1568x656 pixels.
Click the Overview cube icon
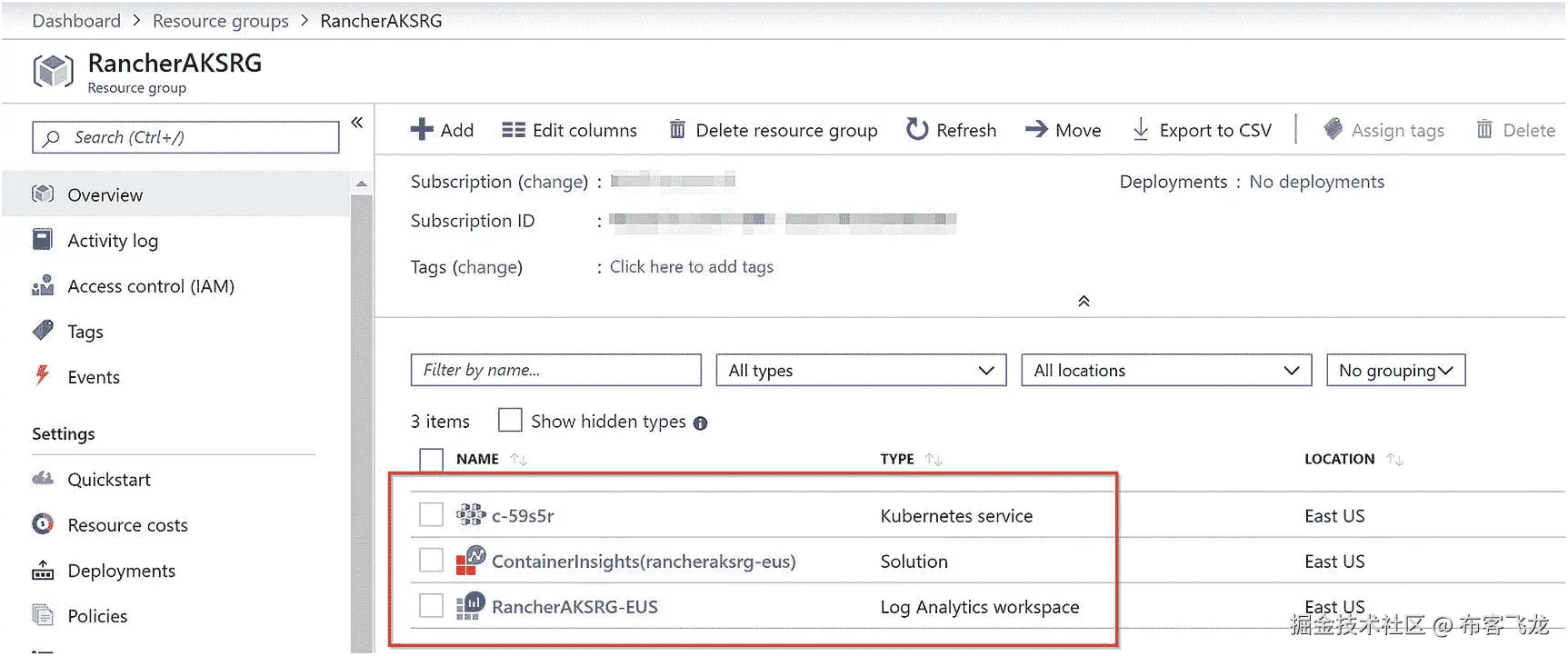coord(43,194)
